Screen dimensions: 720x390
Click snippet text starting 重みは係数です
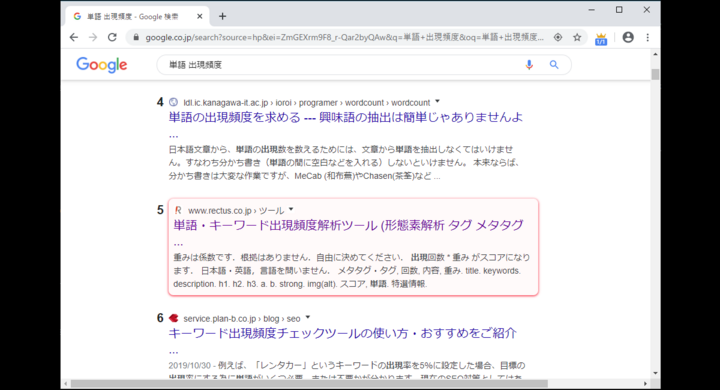click(x=352, y=271)
